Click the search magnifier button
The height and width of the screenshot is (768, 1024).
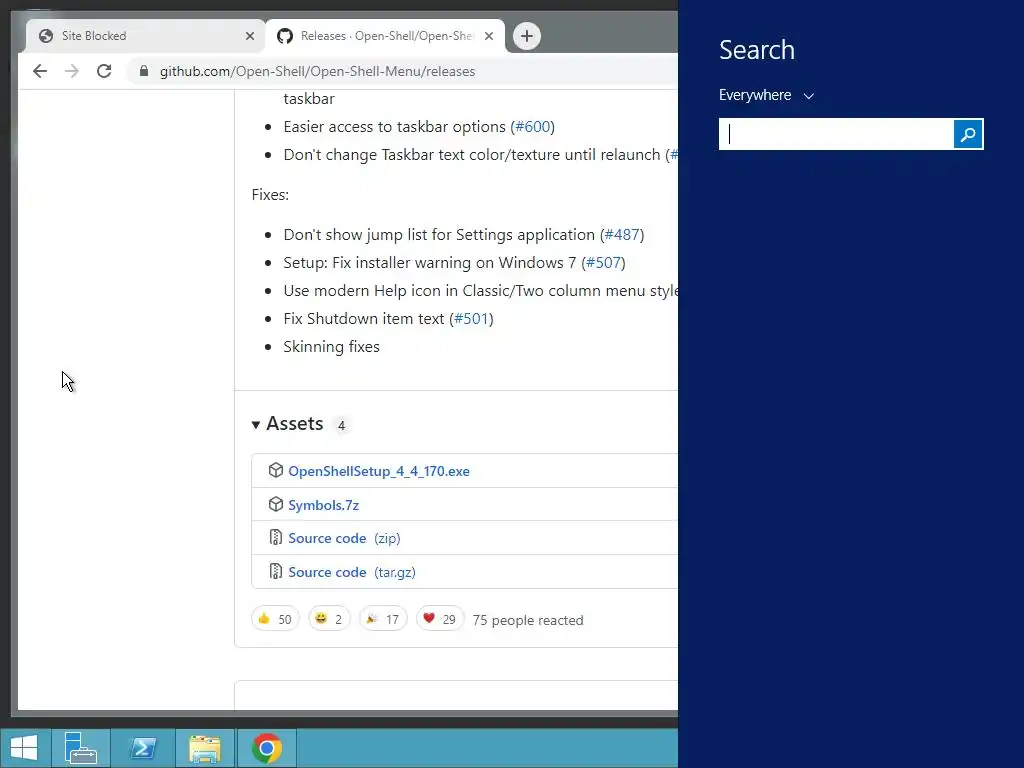point(968,134)
